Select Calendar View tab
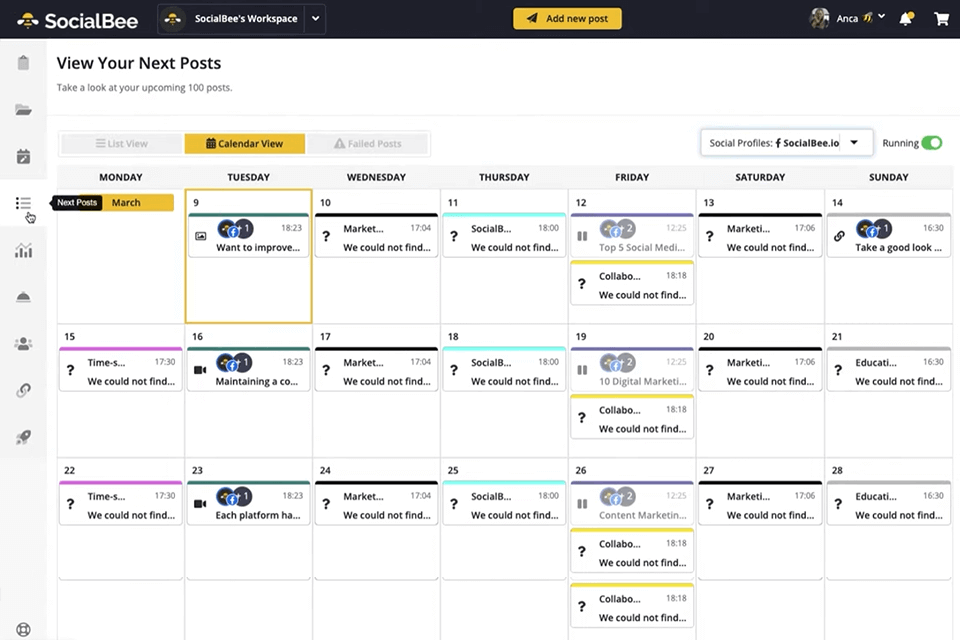 [244, 143]
